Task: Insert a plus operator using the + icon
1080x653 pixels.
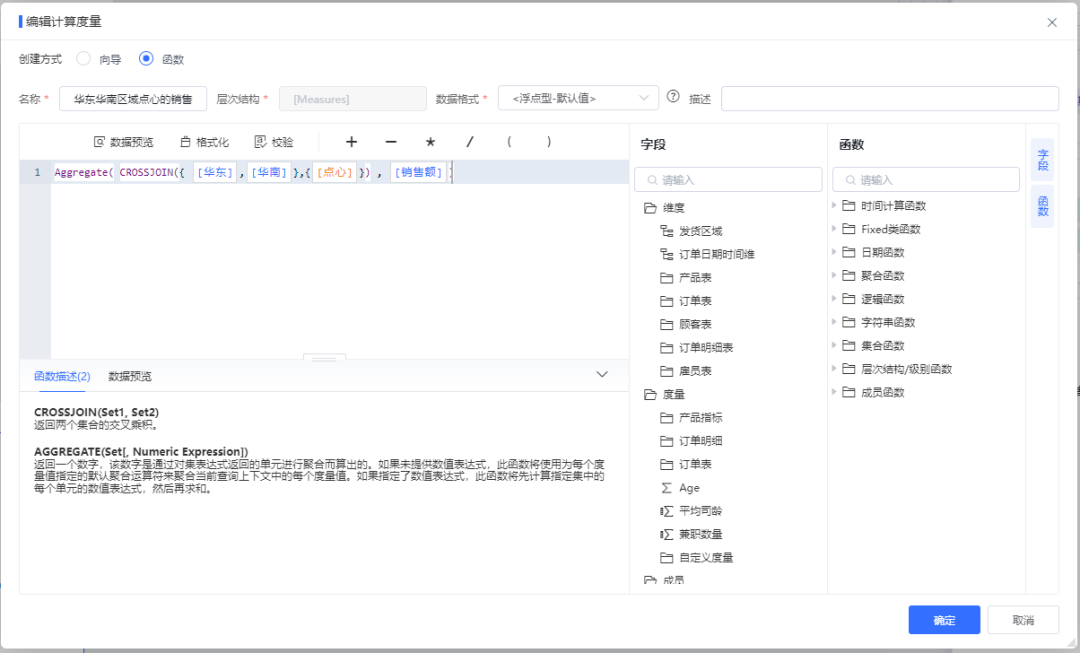Action: pyautogui.click(x=351, y=141)
